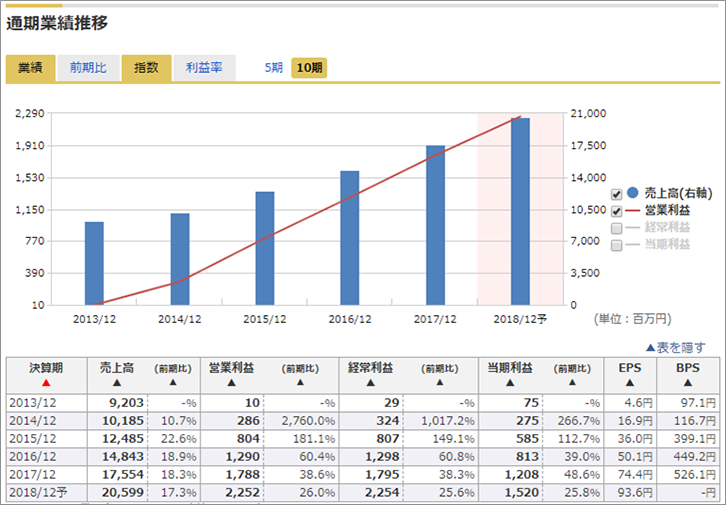Sort by BPS triangle arrow
Viewport: 726px width, 505px height.
[x=688, y=383]
